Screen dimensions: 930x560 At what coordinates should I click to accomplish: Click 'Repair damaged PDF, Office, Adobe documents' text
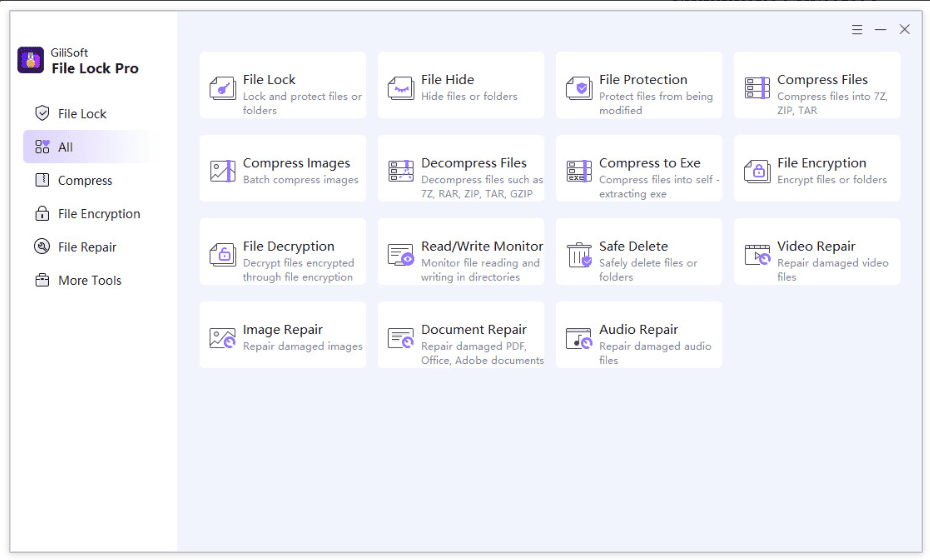[x=482, y=353]
